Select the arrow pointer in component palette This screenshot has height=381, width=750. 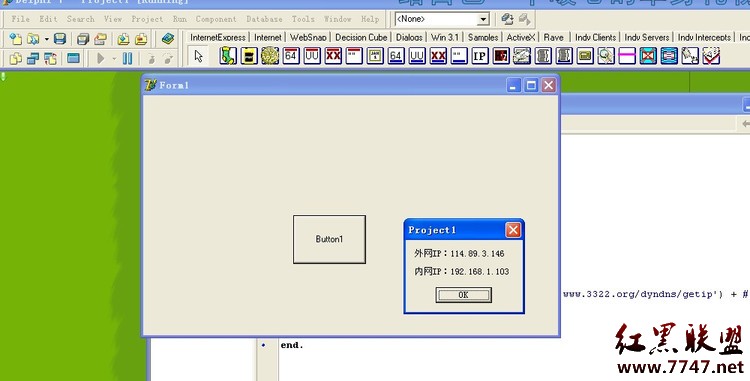click(199, 57)
